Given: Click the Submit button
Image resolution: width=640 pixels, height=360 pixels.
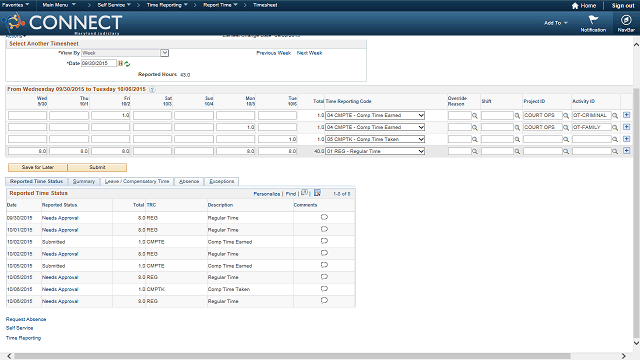Looking at the screenshot, I should (97, 167).
